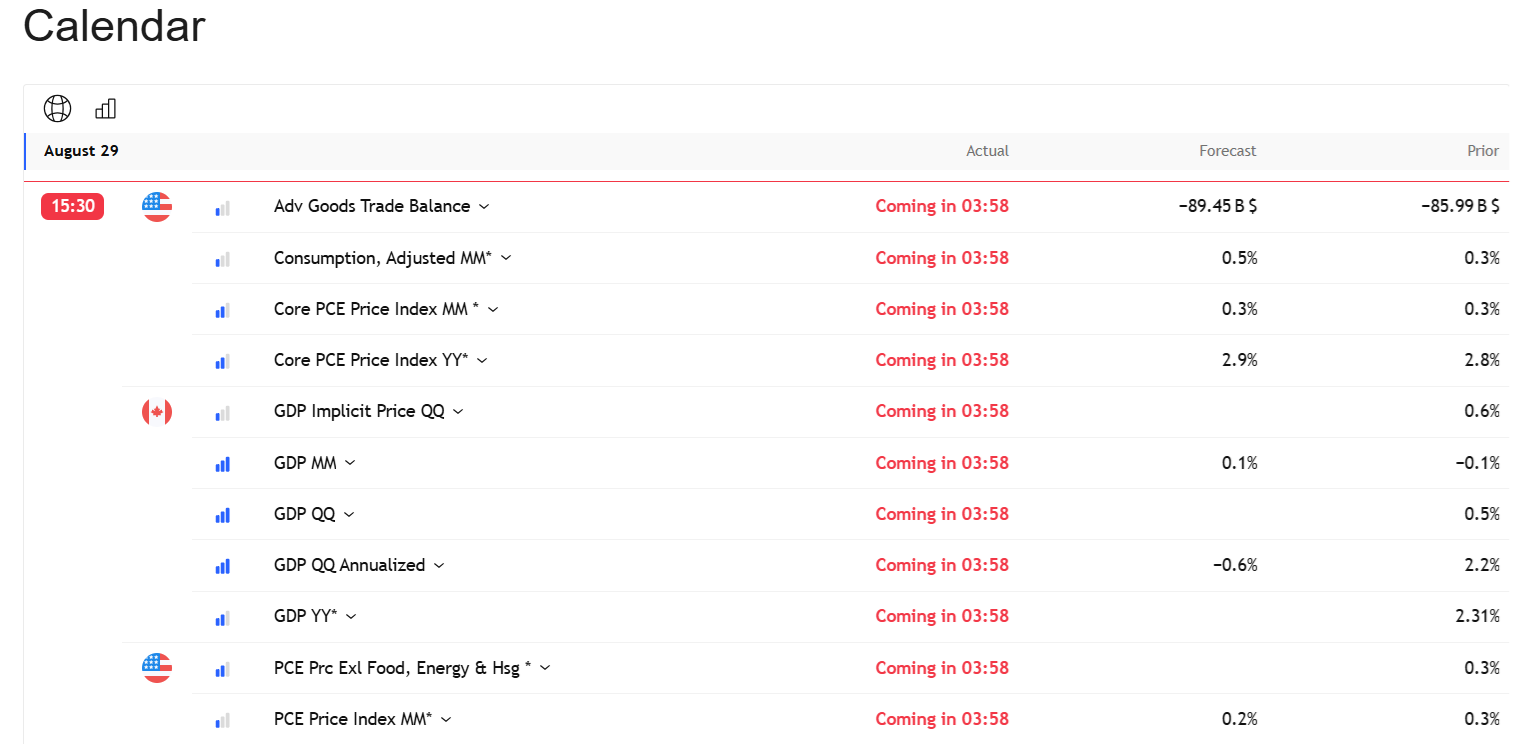Image resolution: width=1537 pixels, height=744 pixels.
Task: Open the Core PCE Price Index MM event name
Action: 376,309
